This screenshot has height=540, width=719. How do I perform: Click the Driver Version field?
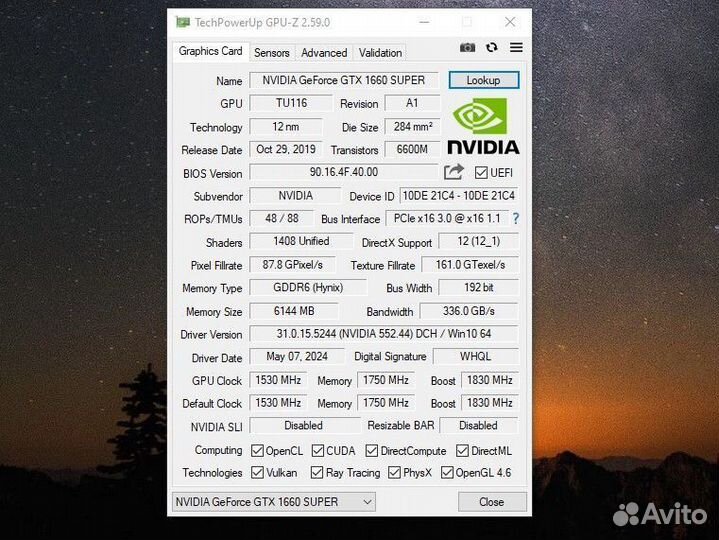384,334
